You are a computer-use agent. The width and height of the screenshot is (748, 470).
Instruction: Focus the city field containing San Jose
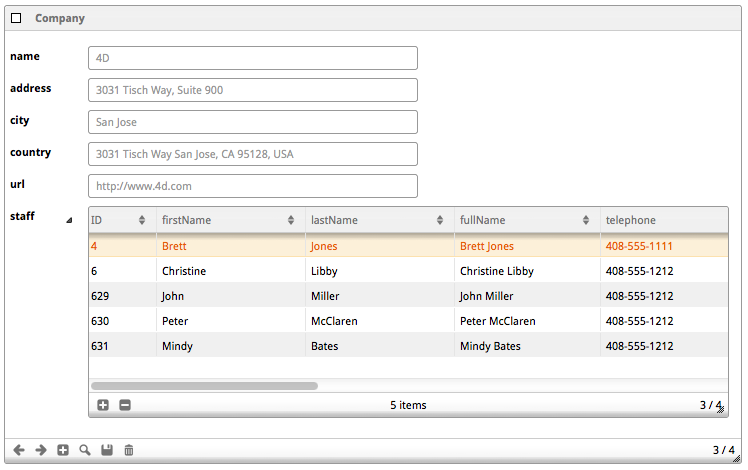[x=252, y=122]
